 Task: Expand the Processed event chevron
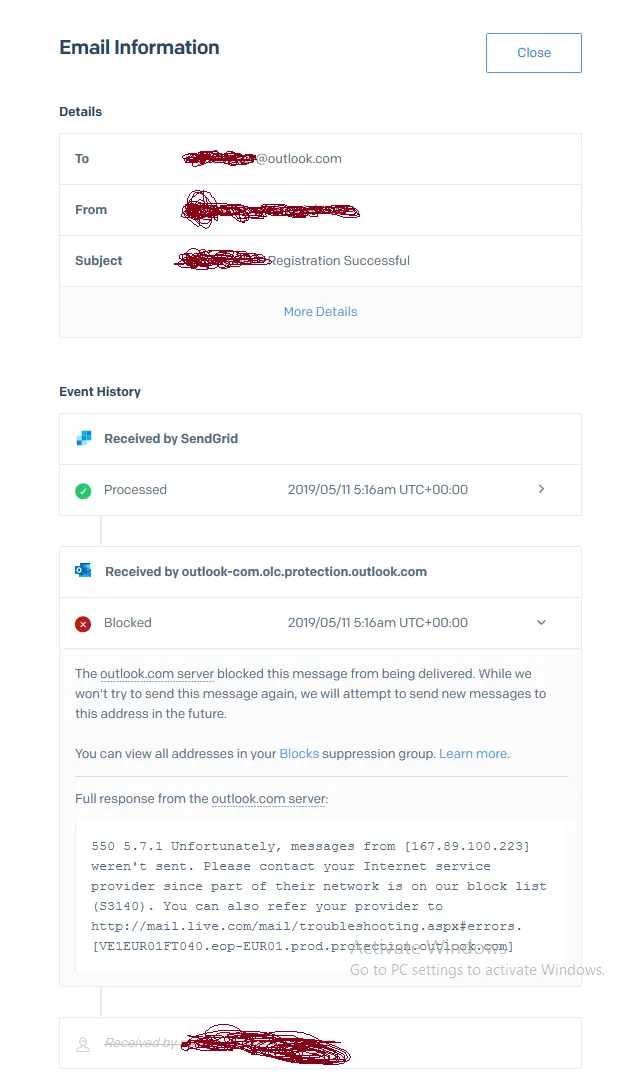541,490
